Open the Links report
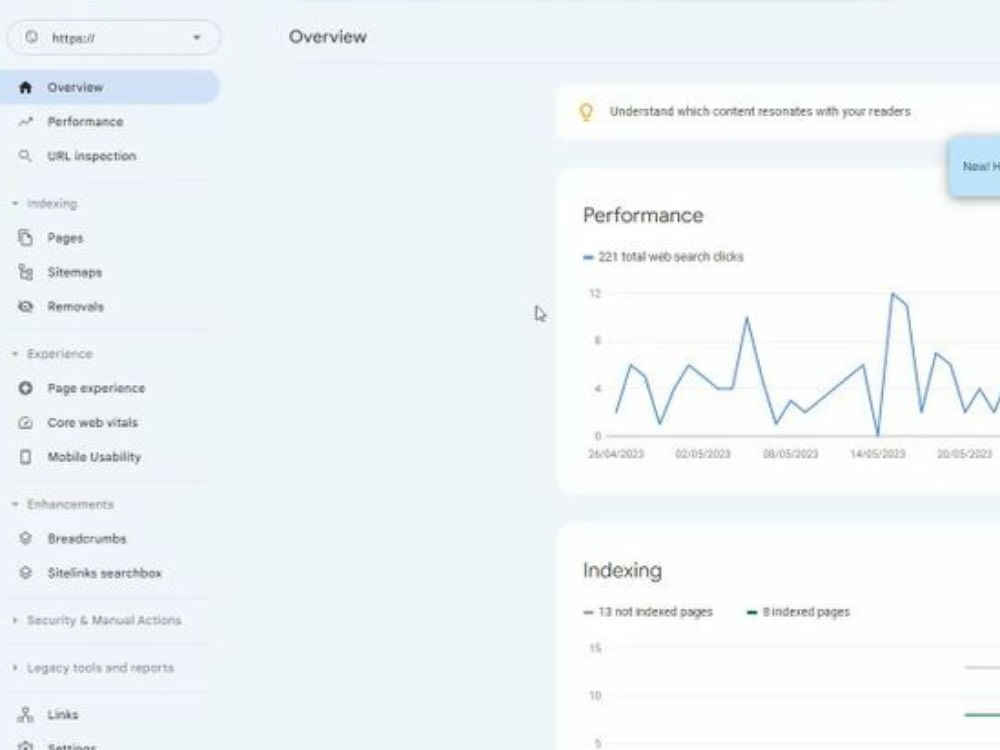1000x750 pixels. tap(110, 715)
